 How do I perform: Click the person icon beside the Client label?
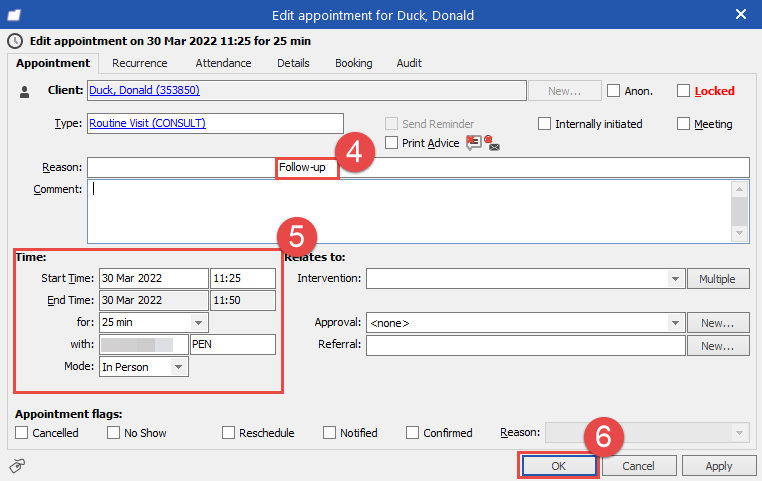pos(26,91)
